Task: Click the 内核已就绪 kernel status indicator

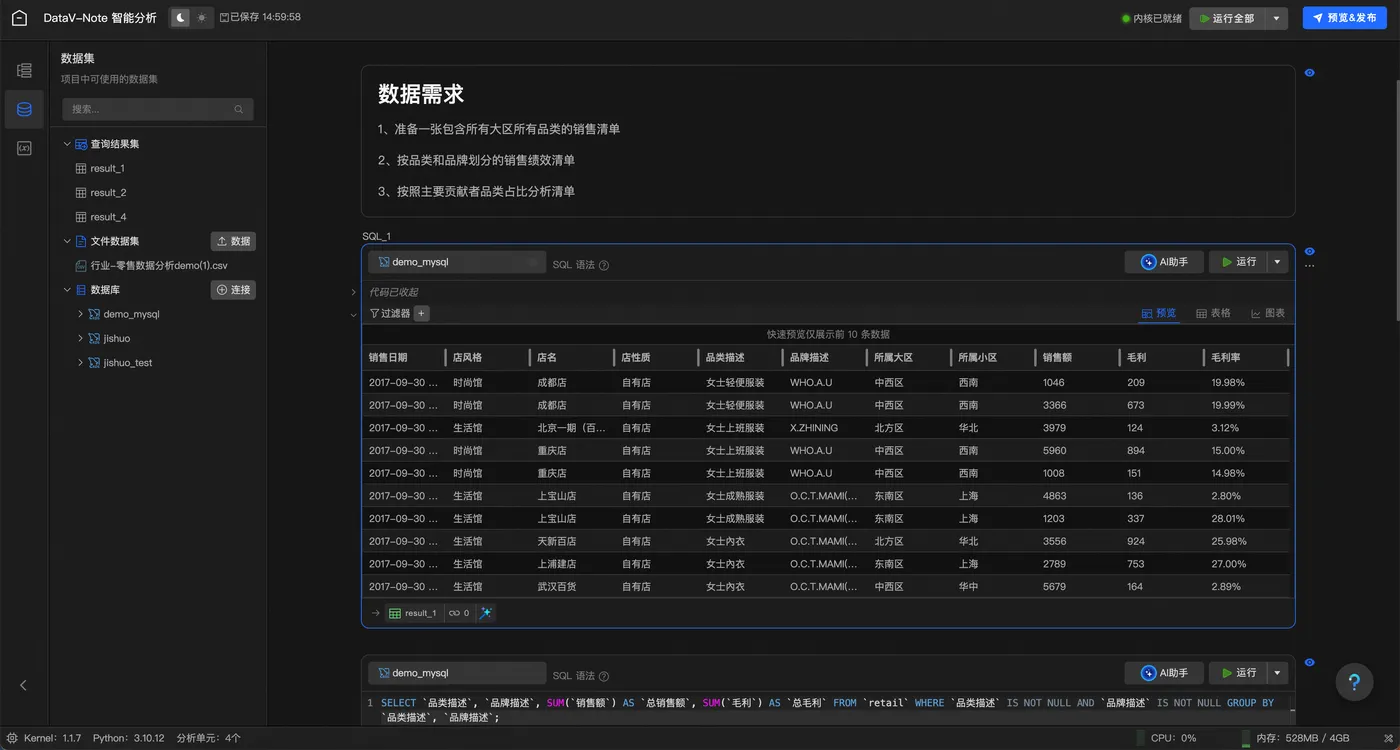Action: pos(1152,18)
